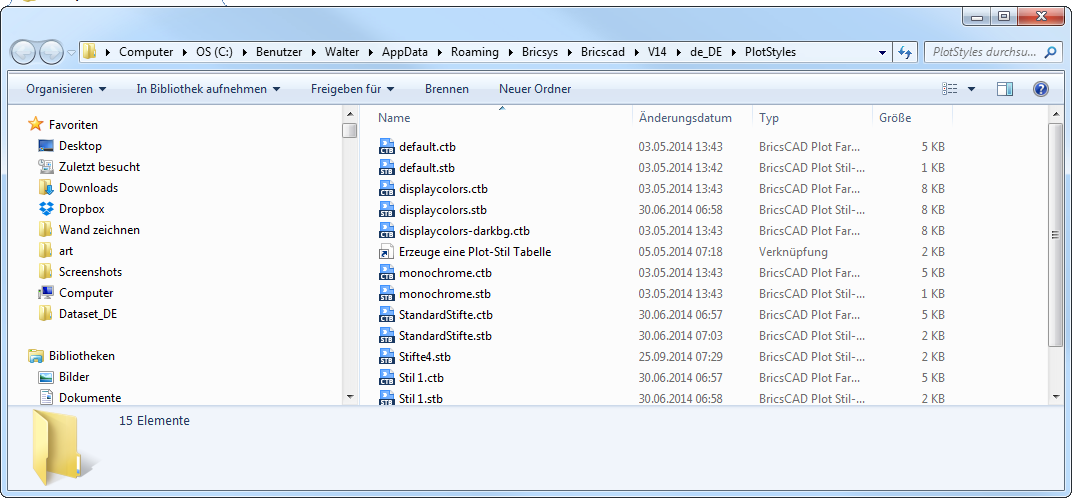Image resolution: width=1072 pixels, height=498 pixels.
Task: Toggle the preview pane icon
Action: [x=1005, y=89]
